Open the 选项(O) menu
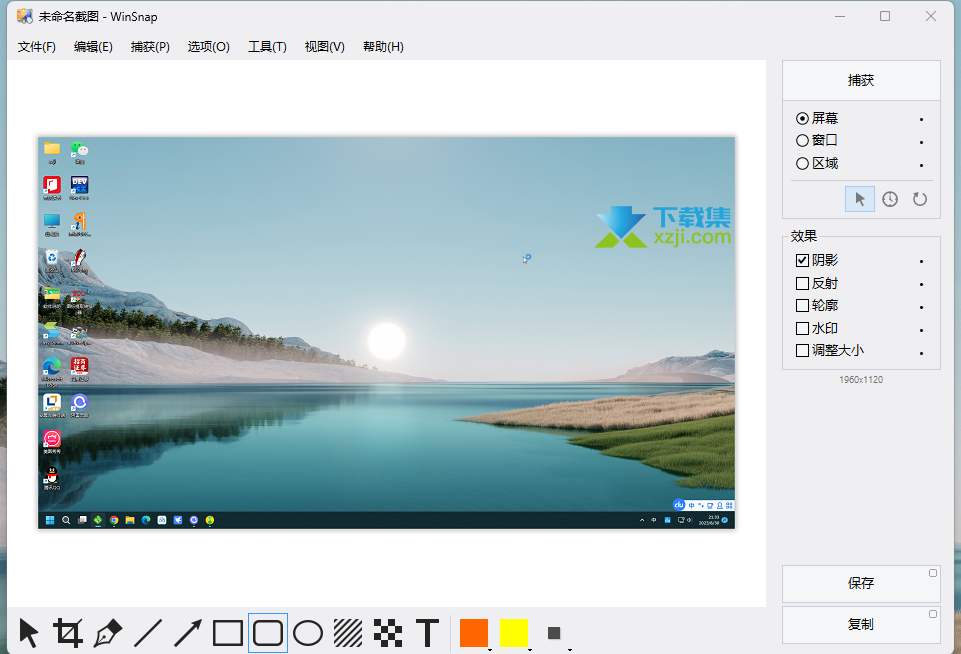The width and height of the screenshot is (961, 654). coord(208,47)
